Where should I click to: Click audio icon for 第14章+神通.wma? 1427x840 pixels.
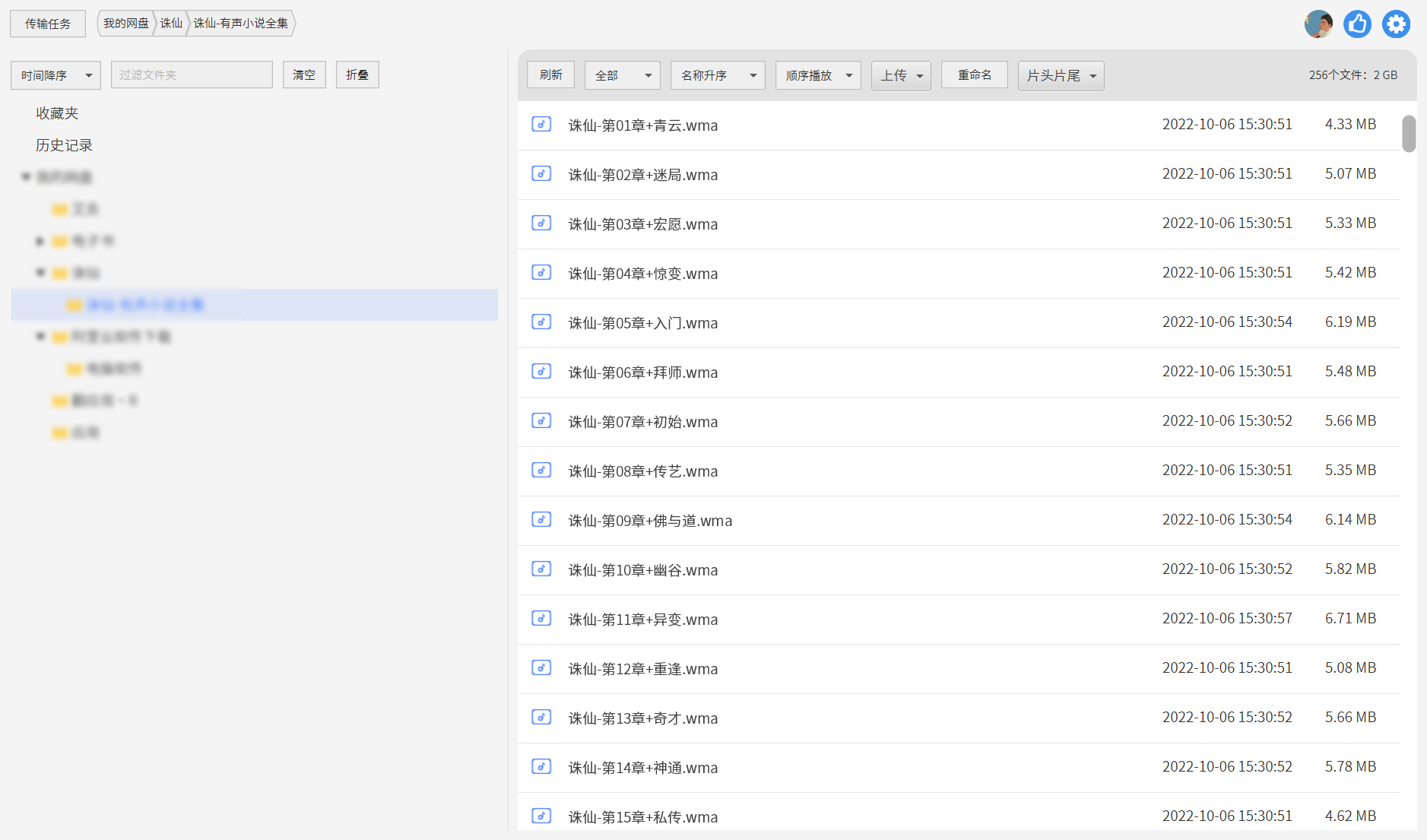tap(541, 767)
